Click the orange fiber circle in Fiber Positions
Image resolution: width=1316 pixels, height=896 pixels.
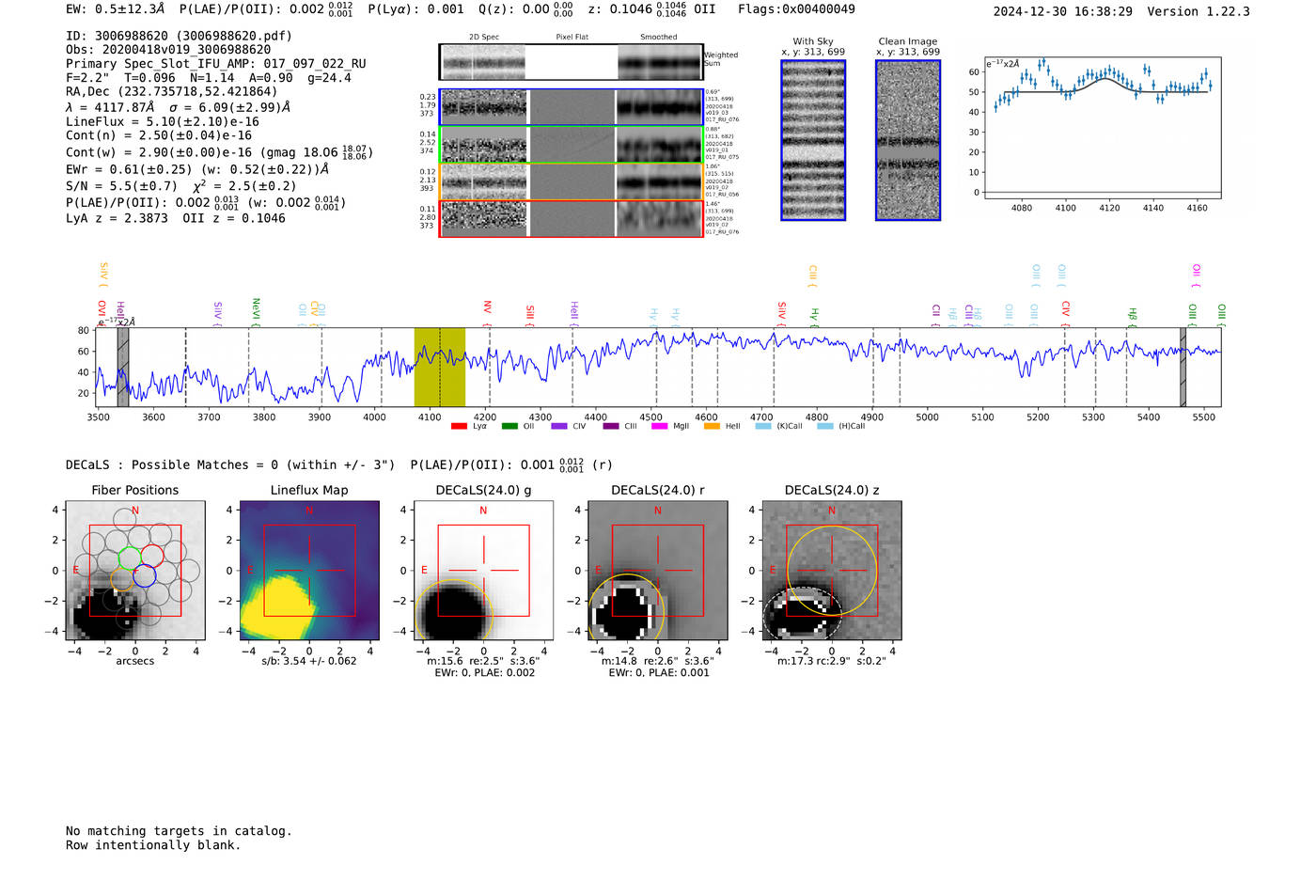point(122,578)
